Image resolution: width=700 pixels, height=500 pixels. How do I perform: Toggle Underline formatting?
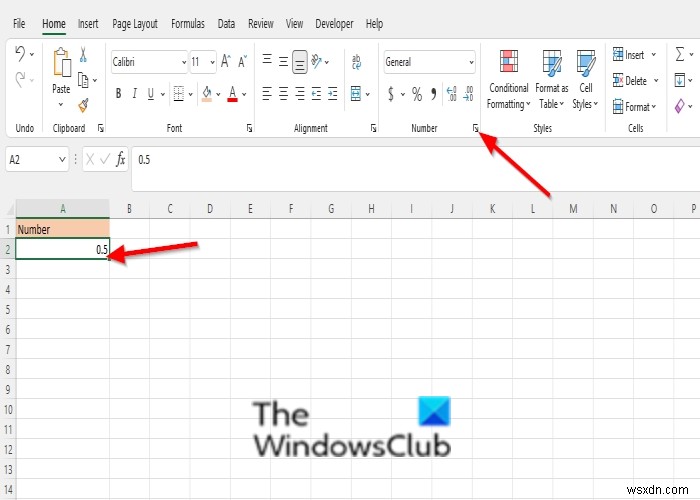[x=151, y=94]
